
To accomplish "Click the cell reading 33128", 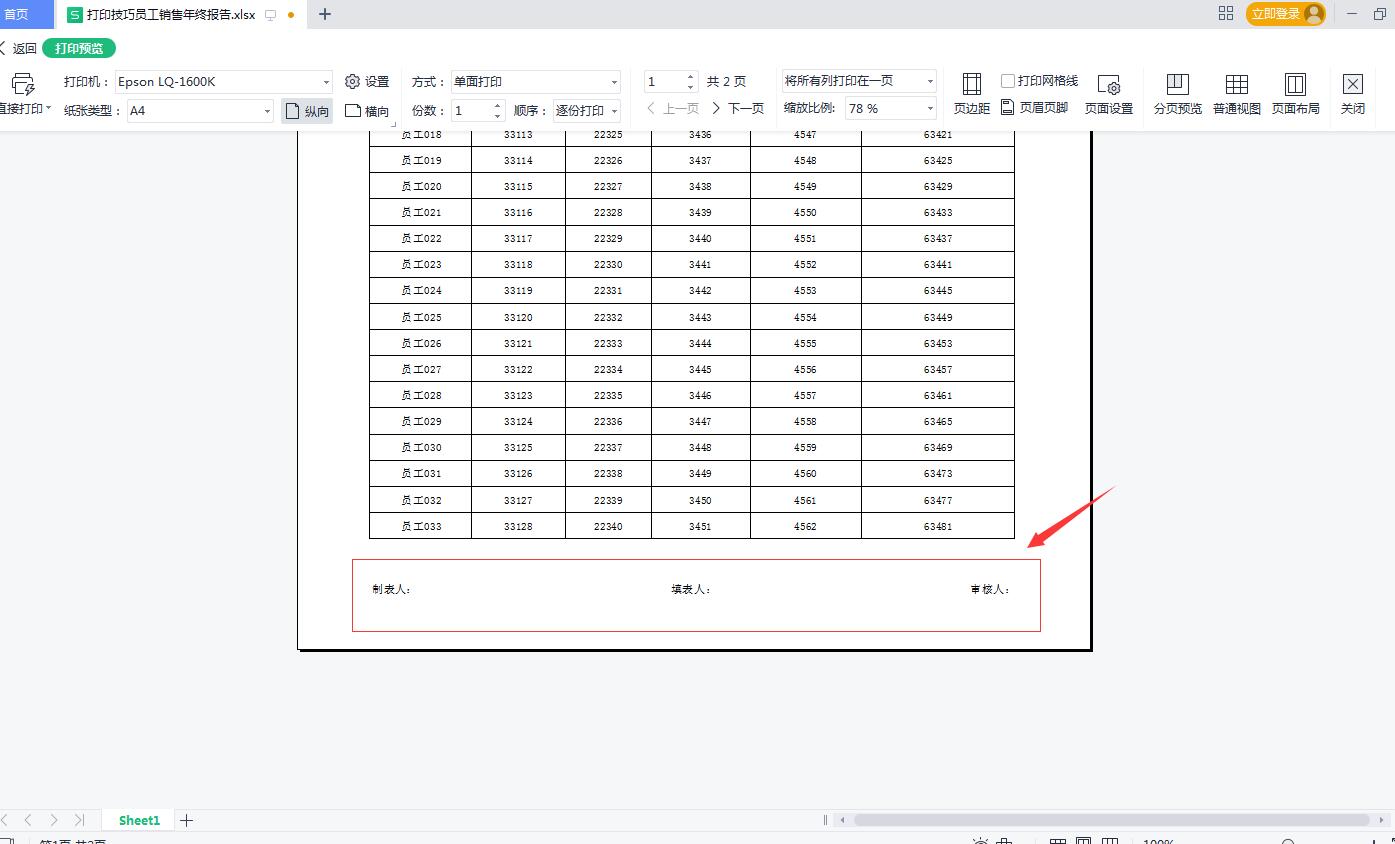I will 518,526.
